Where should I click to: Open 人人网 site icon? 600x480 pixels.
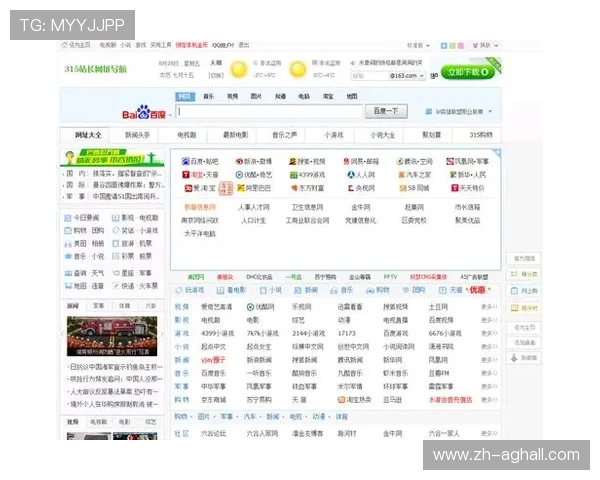pos(351,175)
